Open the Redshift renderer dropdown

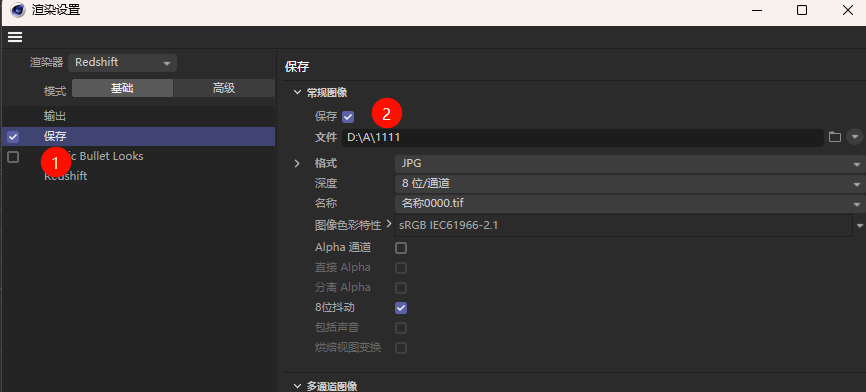coord(122,62)
